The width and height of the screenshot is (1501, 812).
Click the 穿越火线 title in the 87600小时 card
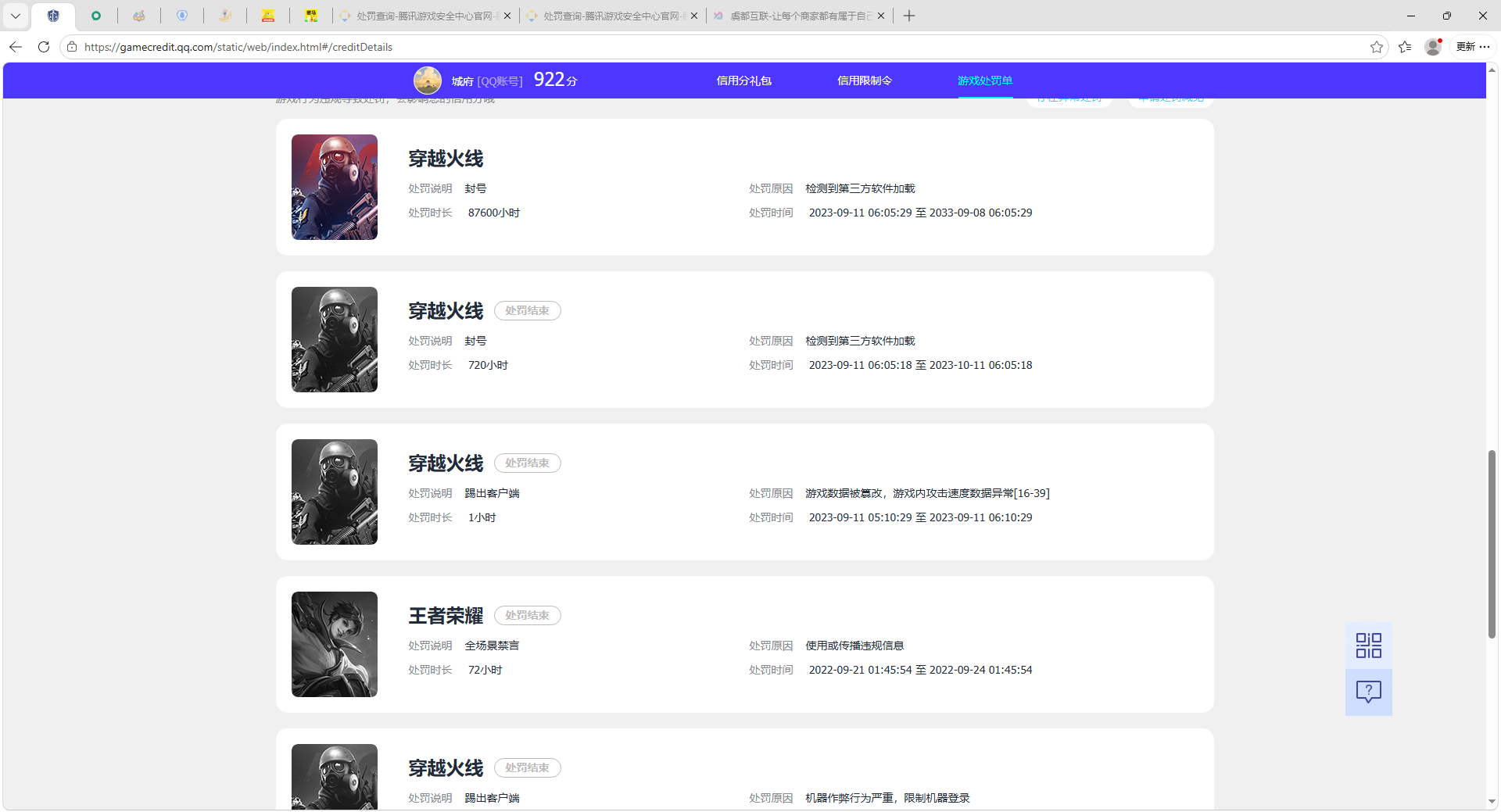[x=446, y=159]
